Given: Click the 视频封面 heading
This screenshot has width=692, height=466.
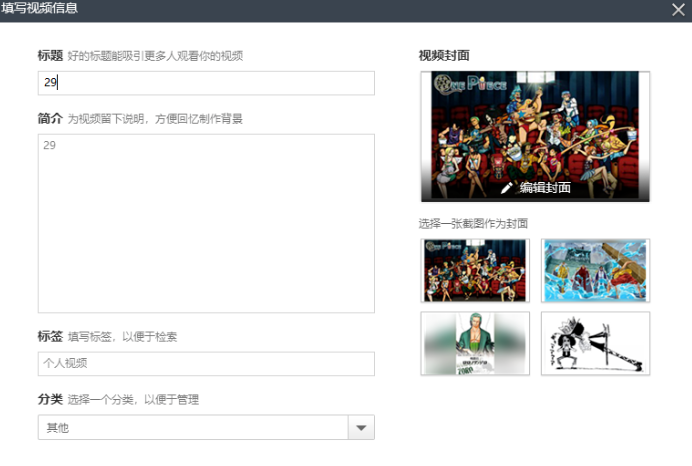Looking at the screenshot, I should click(x=444, y=56).
